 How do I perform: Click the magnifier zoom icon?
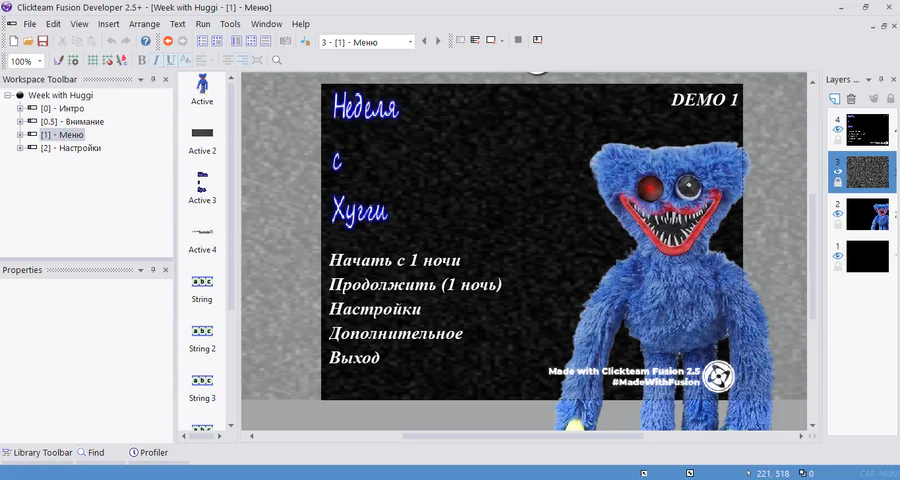point(277,60)
